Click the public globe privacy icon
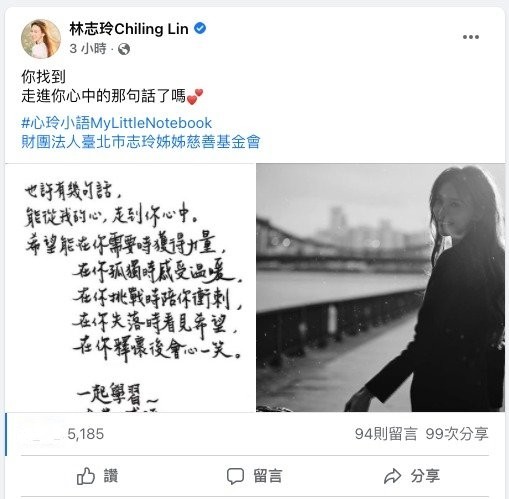 coord(124,49)
